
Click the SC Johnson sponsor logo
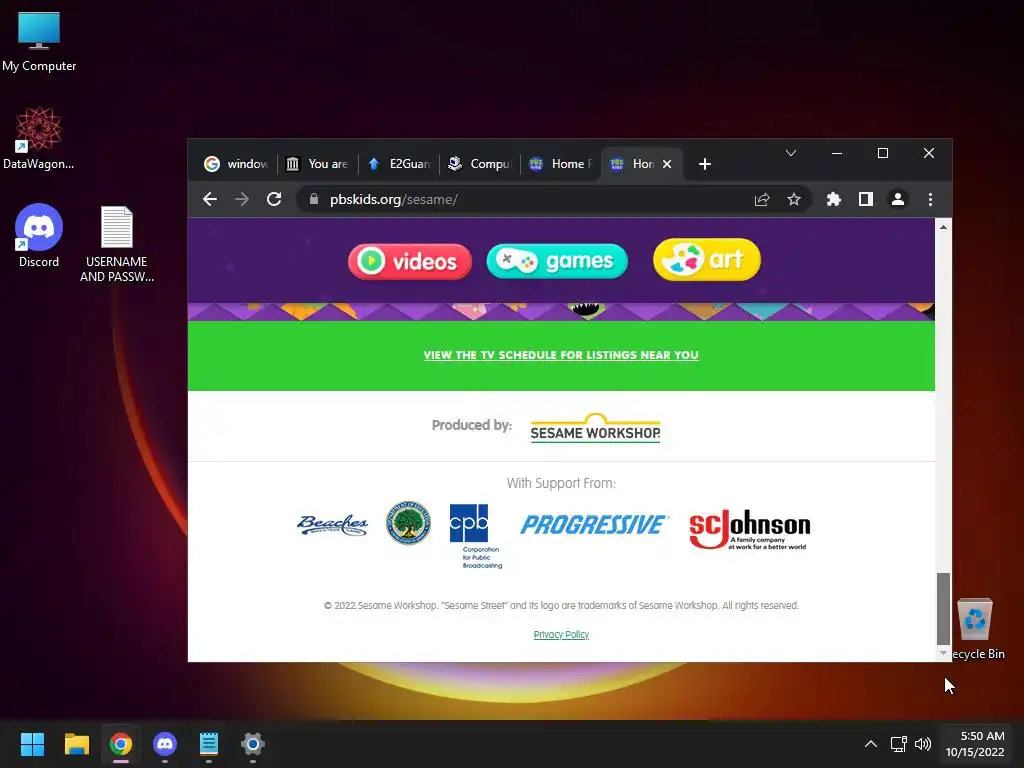click(x=750, y=529)
